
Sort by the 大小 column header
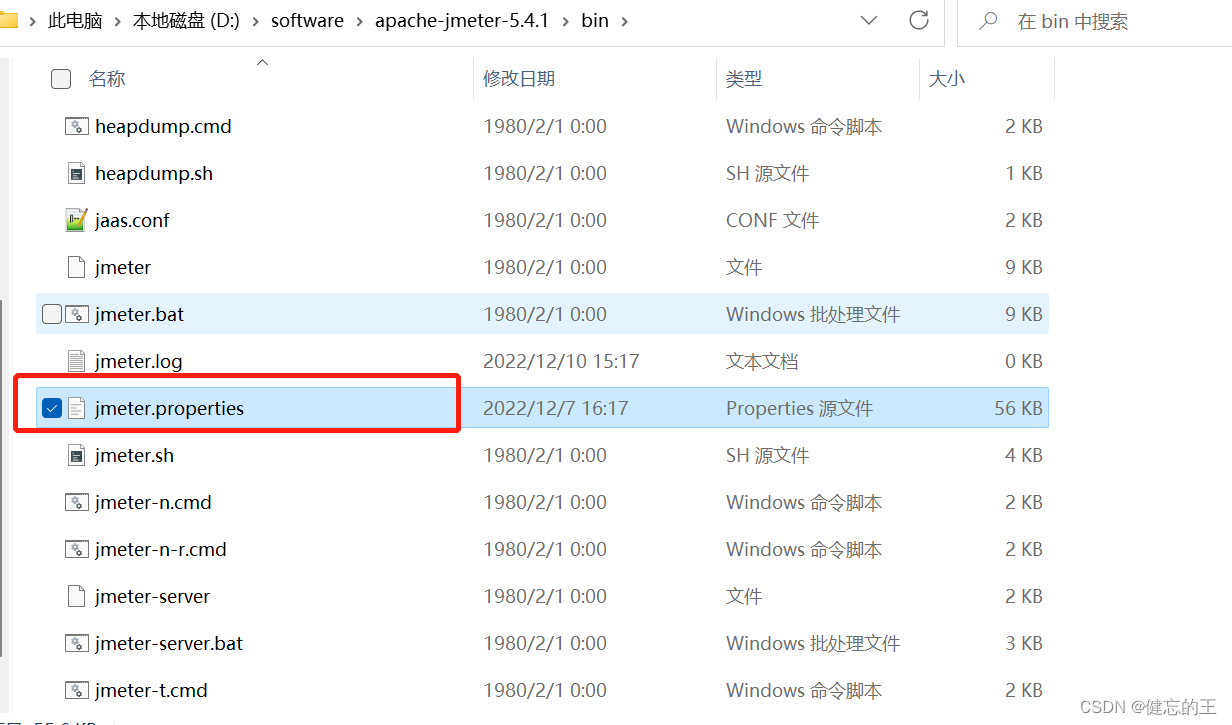tap(947, 79)
